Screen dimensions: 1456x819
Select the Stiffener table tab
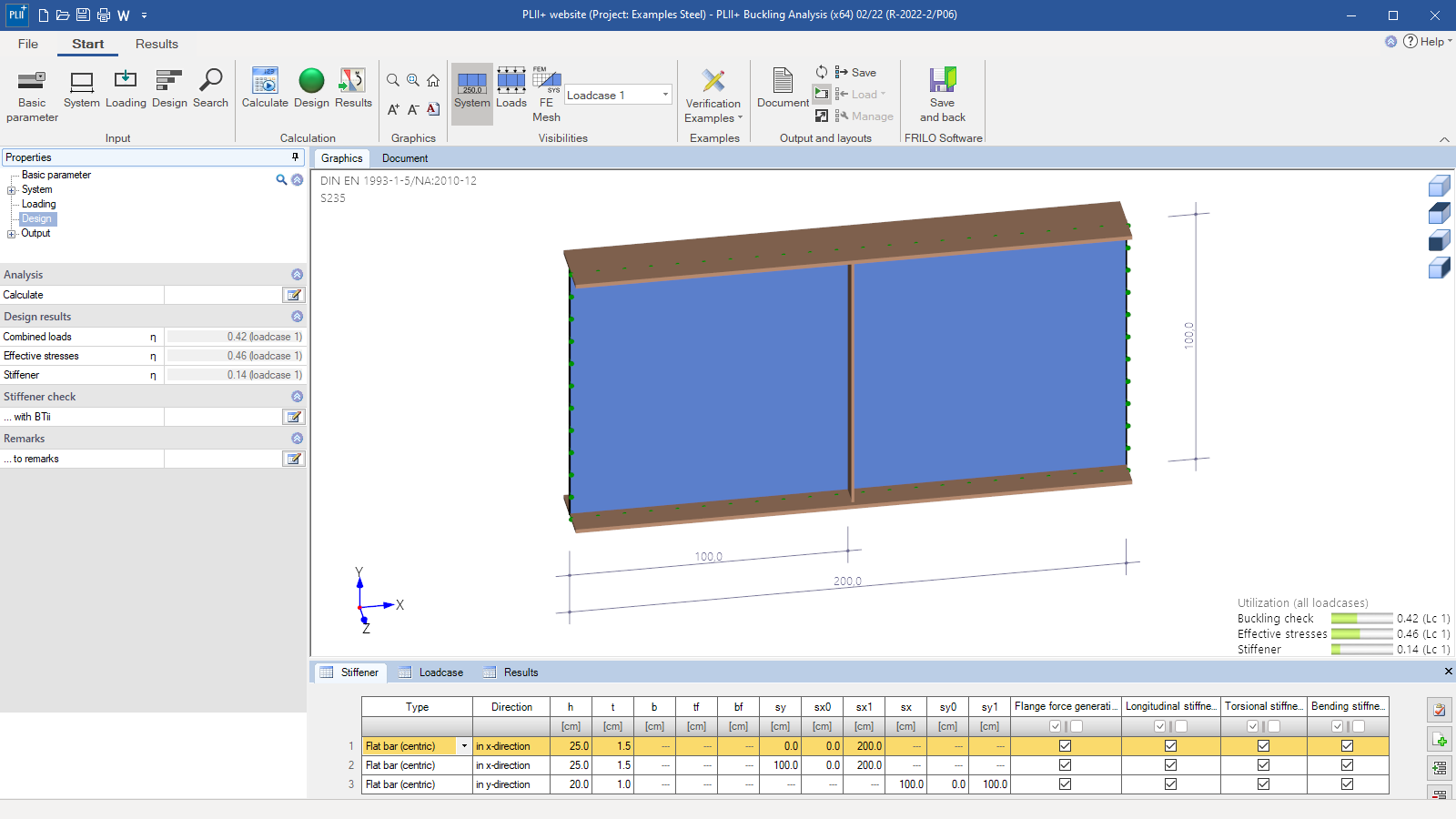350,672
